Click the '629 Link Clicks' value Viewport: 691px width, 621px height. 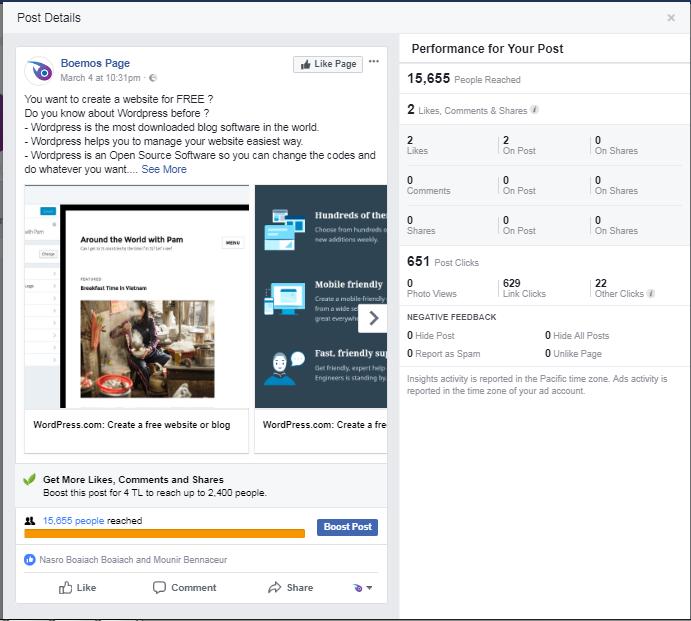[x=524, y=288]
